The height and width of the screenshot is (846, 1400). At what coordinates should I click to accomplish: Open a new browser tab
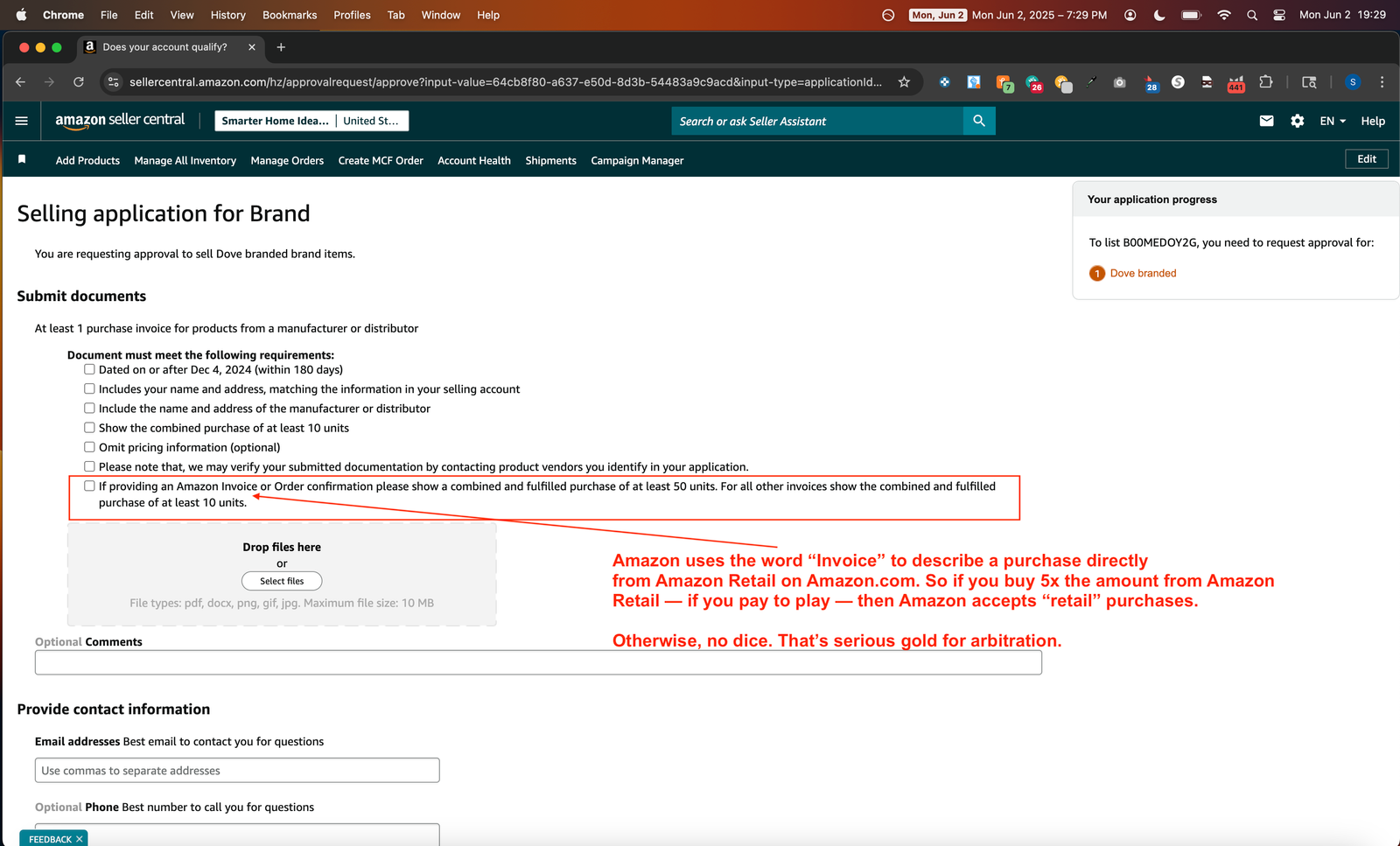(x=281, y=47)
